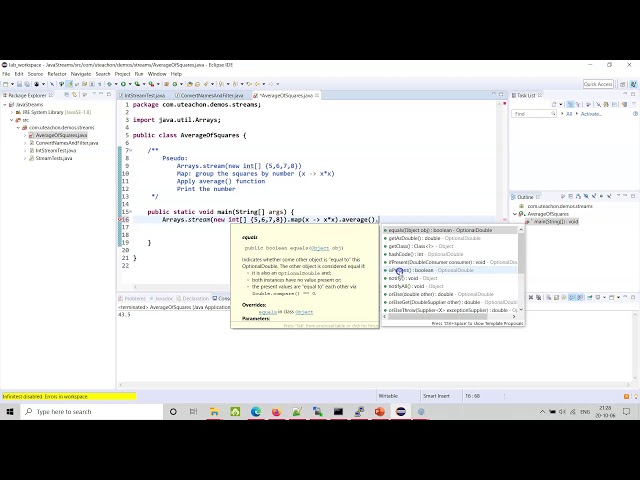Screen dimensions: 640x480
Task: Collapse the src folder node
Action: pyautogui.click(x=12, y=120)
